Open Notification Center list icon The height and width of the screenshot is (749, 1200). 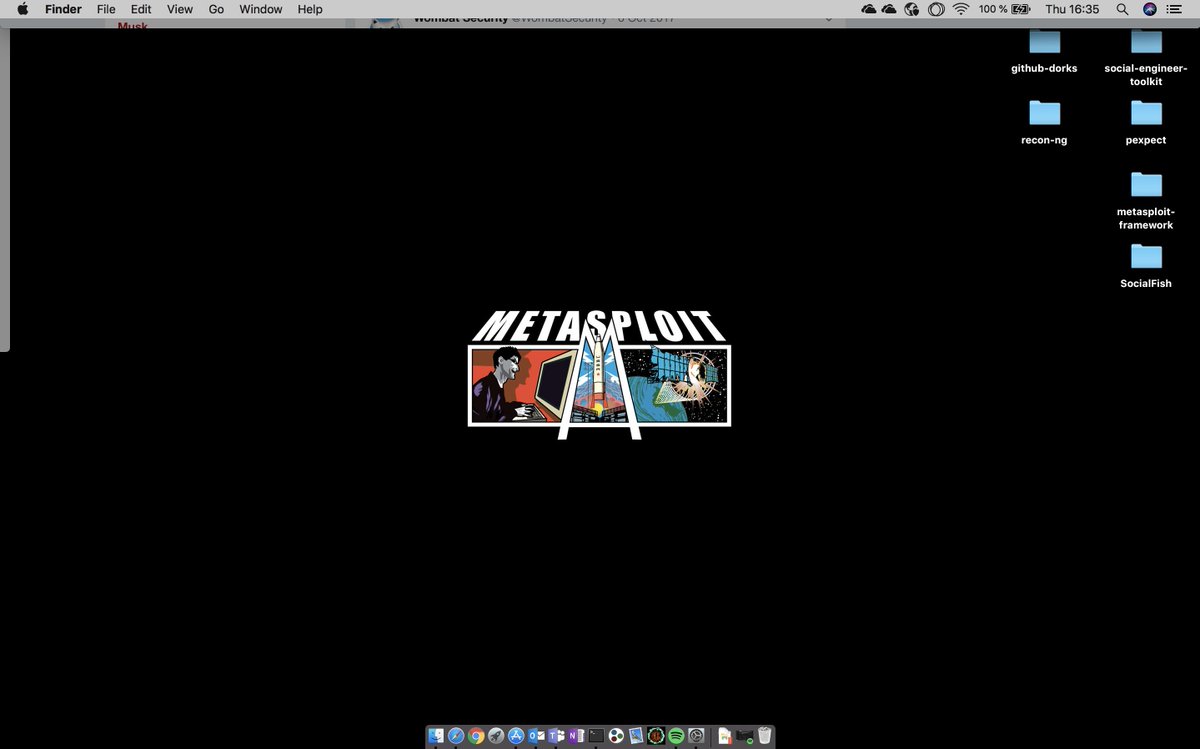click(x=1174, y=9)
